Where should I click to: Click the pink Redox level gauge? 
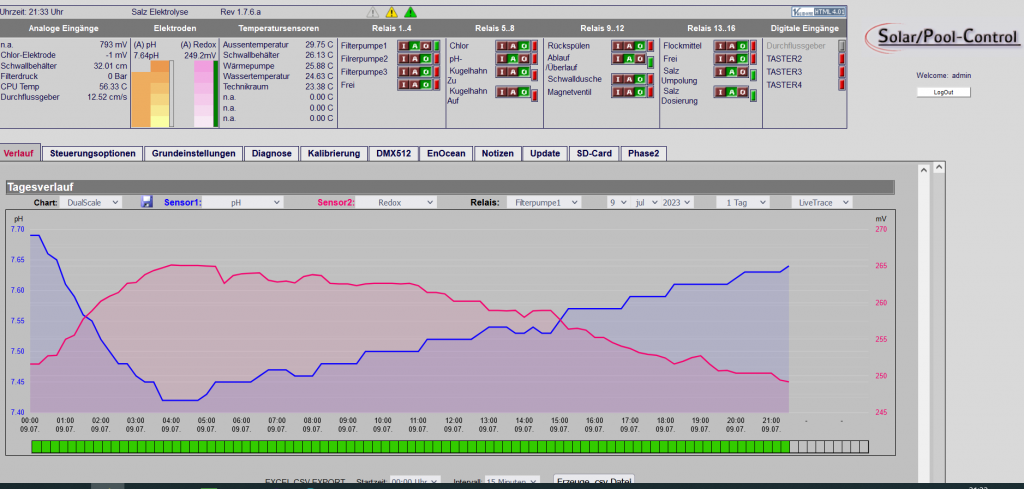click(x=203, y=94)
